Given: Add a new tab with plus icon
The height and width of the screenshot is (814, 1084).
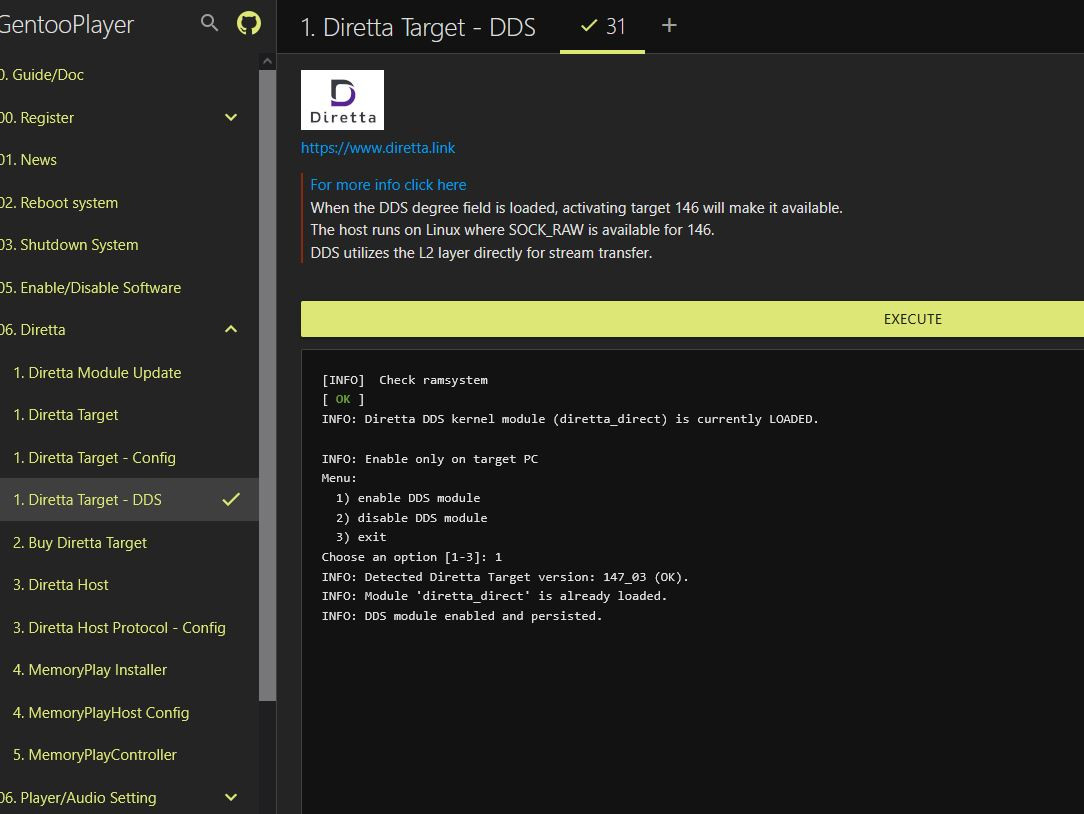Looking at the screenshot, I should [x=669, y=26].
